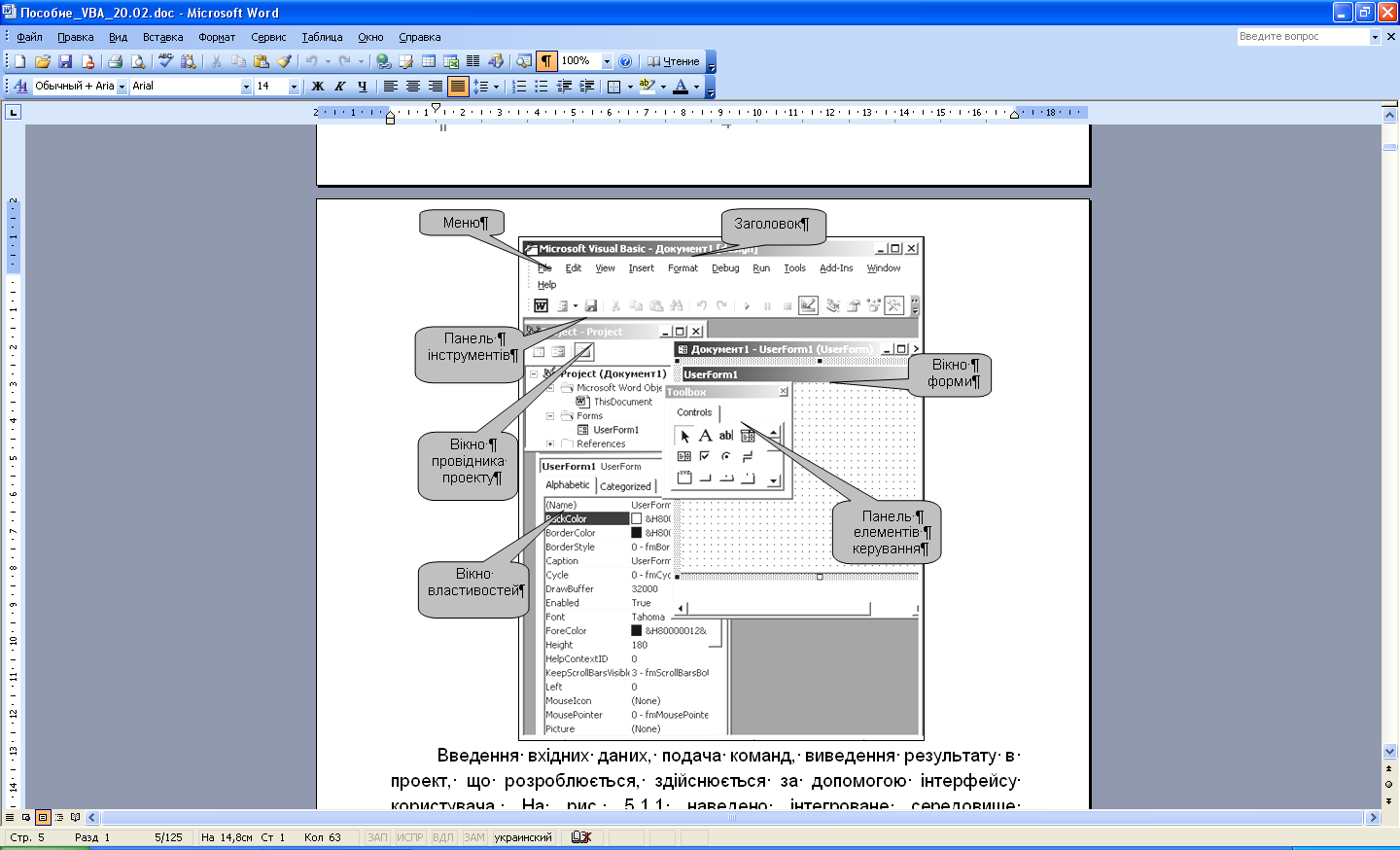Open the Arial font name dropdown
The image size is (1400, 850).
point(246,86)
